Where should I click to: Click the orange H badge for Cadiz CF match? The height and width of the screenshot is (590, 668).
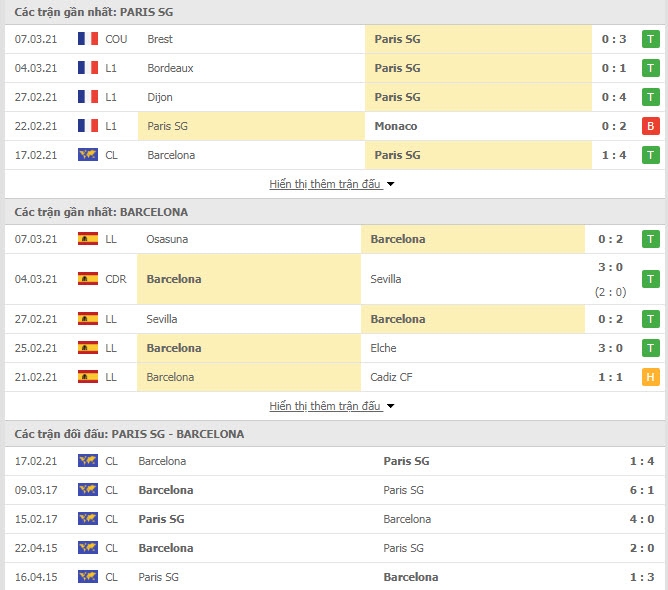coord(651,377)
